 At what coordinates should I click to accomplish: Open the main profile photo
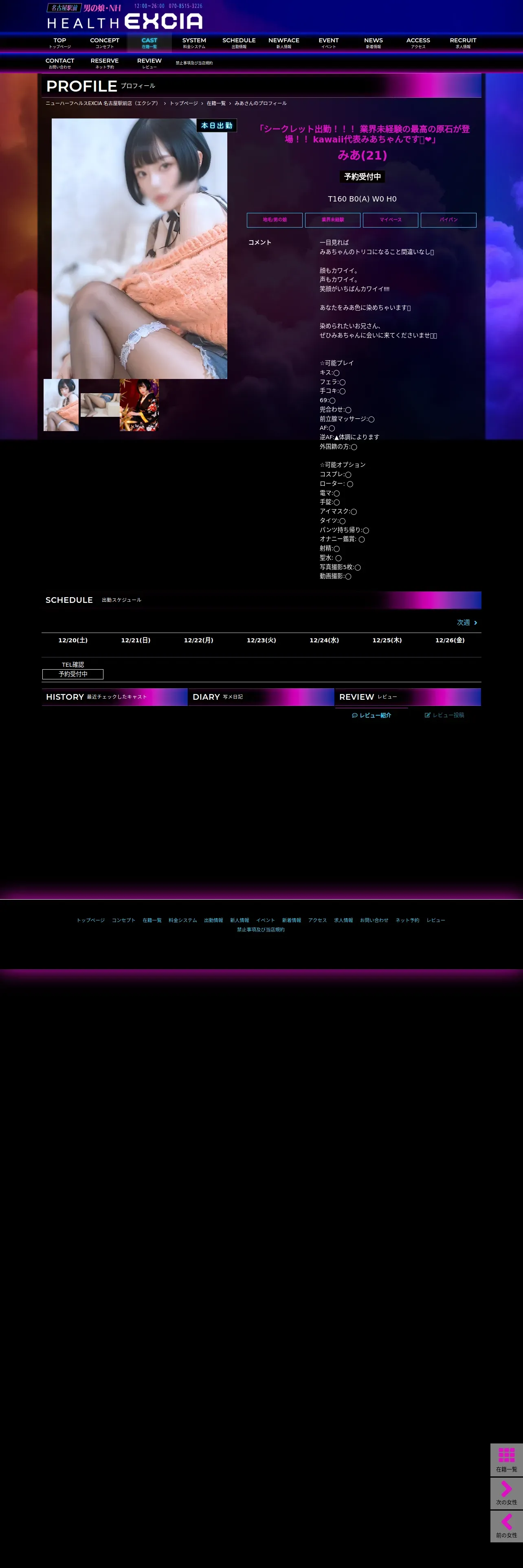[x=139, y=248]
